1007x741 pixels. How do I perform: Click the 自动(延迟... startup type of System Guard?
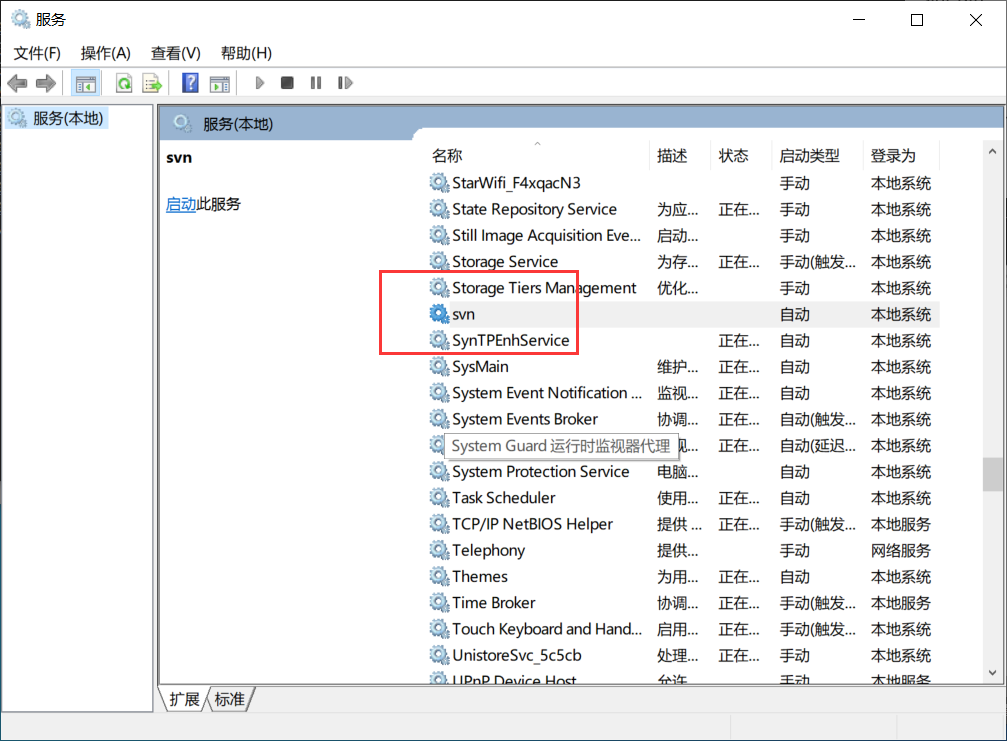pyautogui.click(x=818, y=446)
